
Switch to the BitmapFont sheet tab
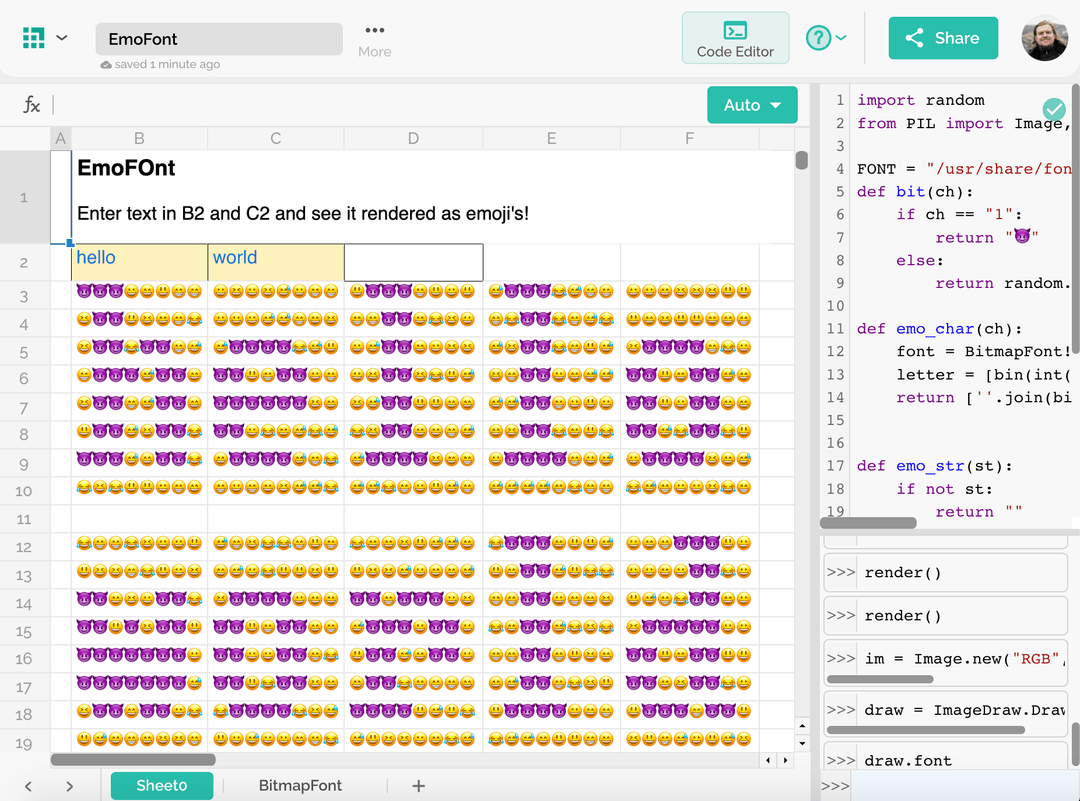point(300,786)
